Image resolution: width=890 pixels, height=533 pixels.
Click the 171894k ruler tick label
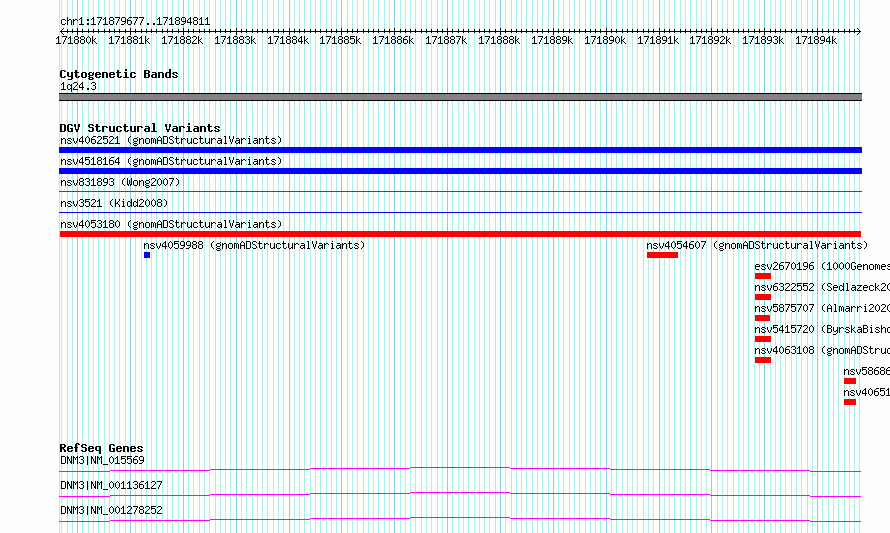pyautogui.click(x=816, y=41)
